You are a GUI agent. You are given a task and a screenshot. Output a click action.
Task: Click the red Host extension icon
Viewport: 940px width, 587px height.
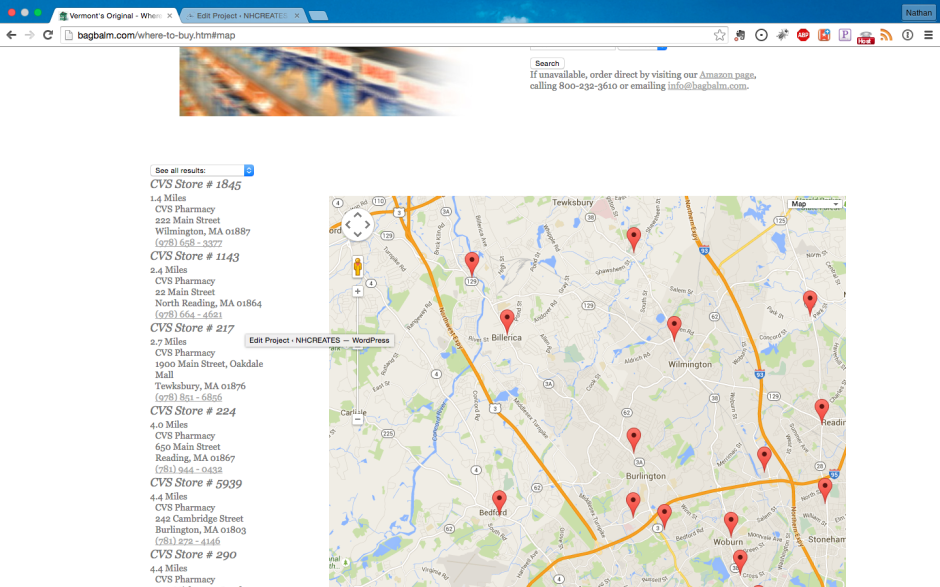866,37
